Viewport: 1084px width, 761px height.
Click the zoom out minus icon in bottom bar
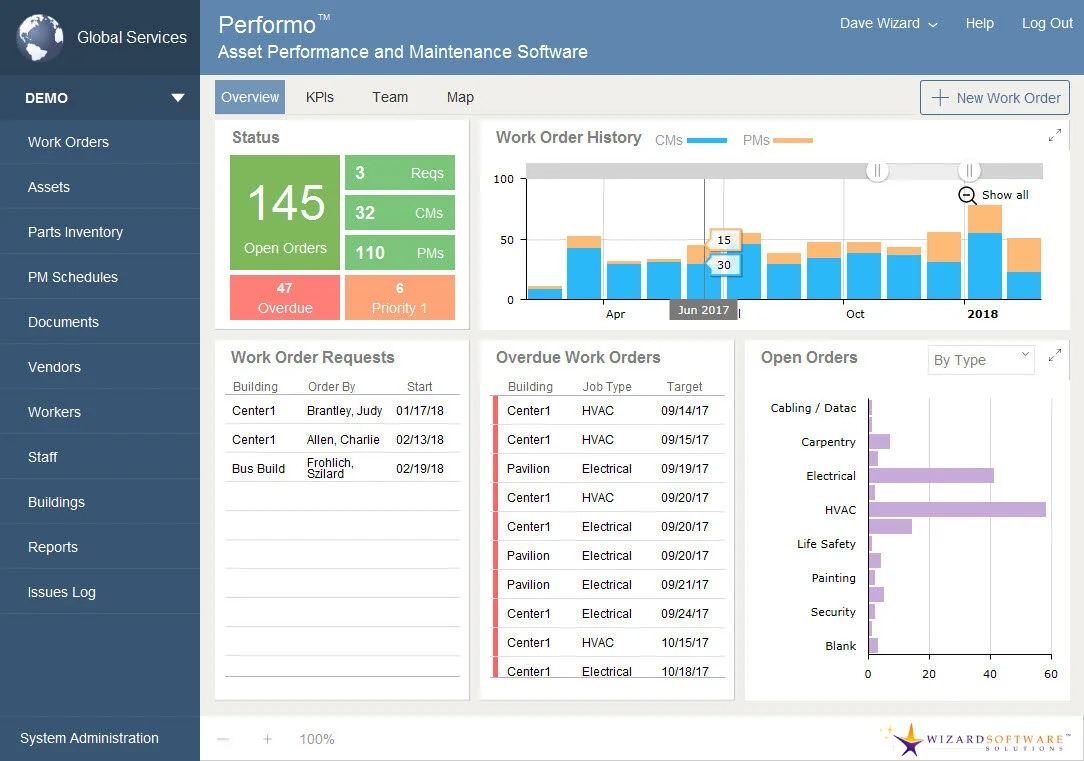(x=224, y=739)
